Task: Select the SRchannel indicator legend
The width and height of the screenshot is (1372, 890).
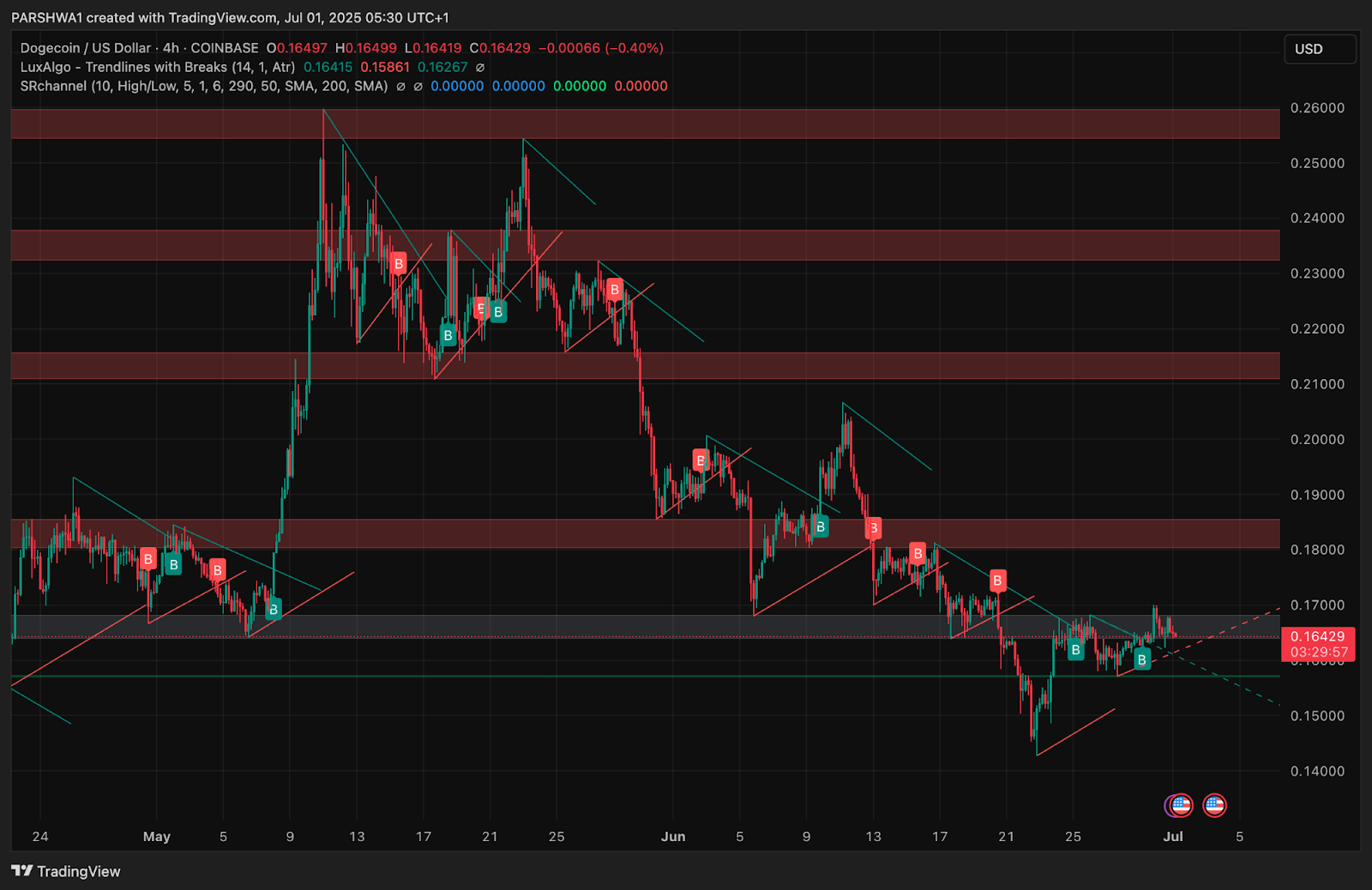Action: click(204, 86)
